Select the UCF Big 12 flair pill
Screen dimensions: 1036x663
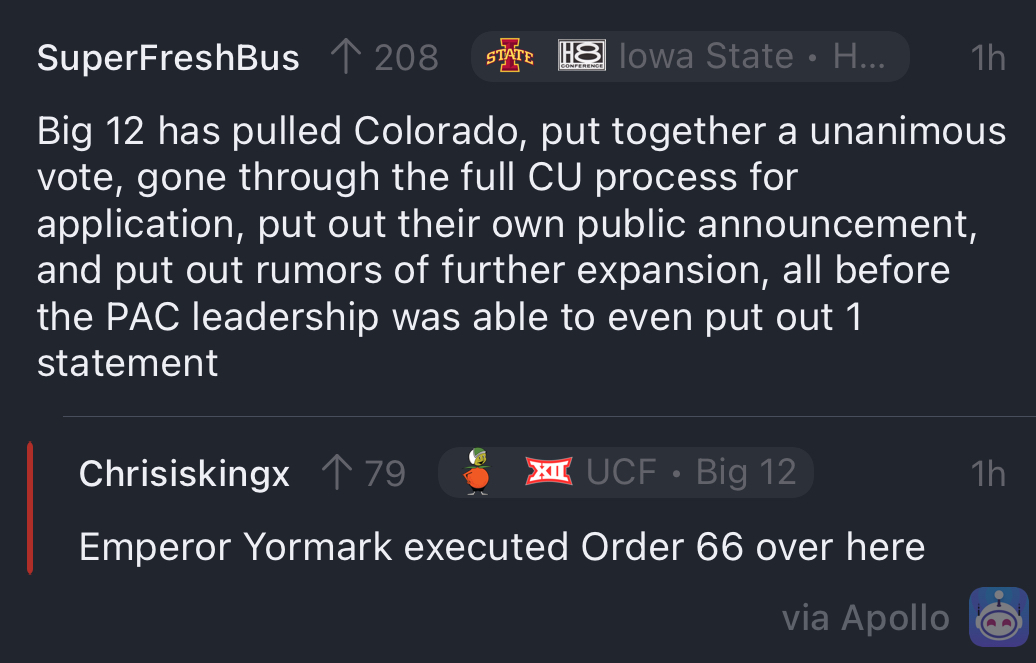coord(626,472)
